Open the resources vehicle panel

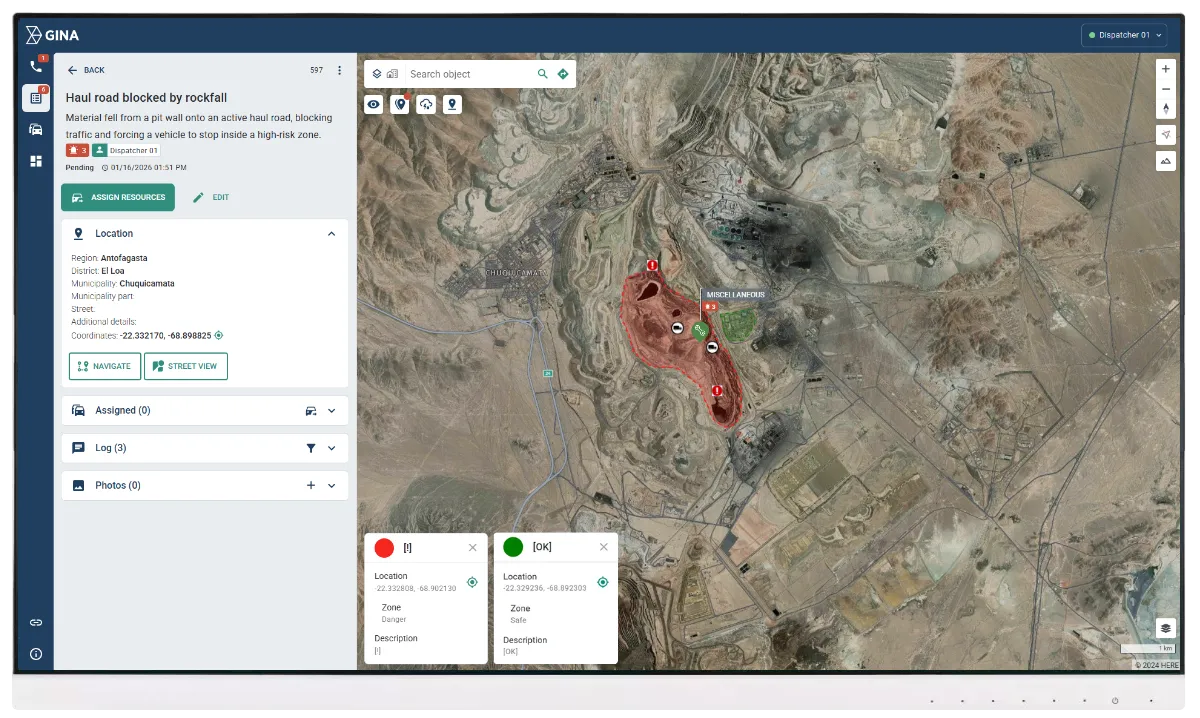pos(36,128)
